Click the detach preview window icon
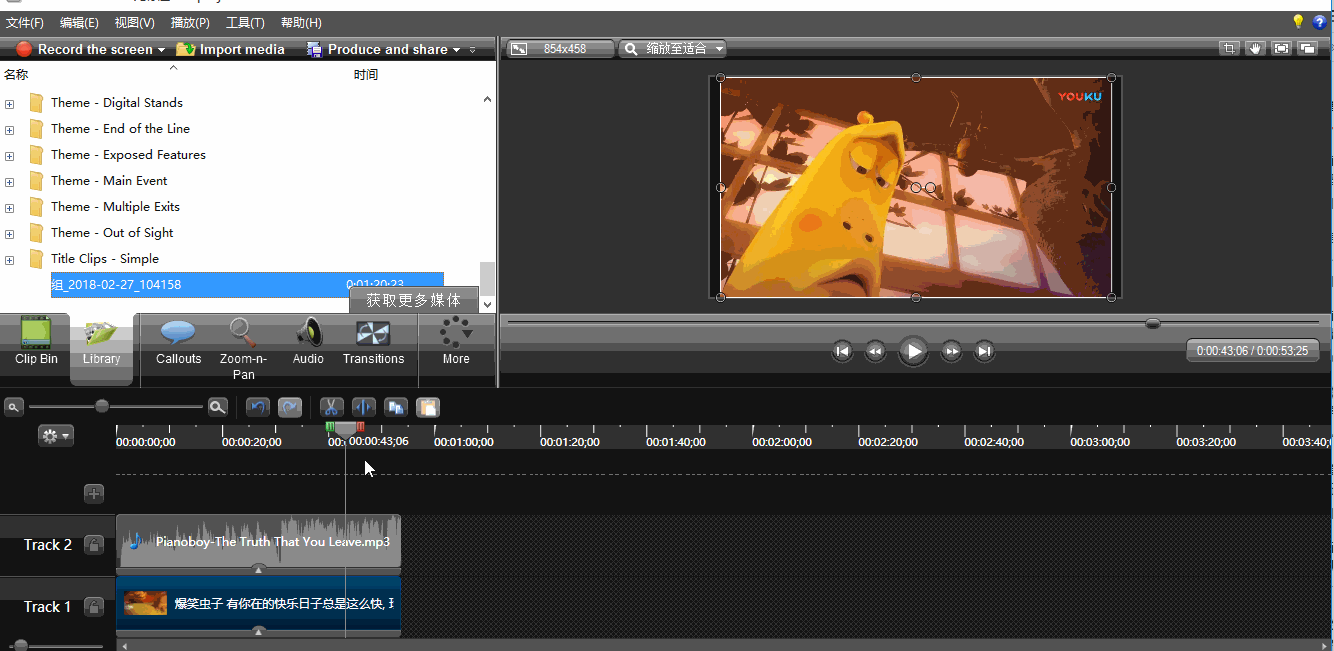This screenshot has width=1334, height=651. click(x=1307, y=48)
